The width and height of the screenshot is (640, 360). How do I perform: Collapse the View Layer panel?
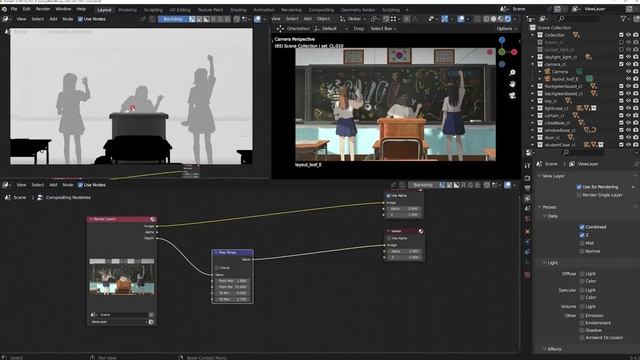pos(540,176)
